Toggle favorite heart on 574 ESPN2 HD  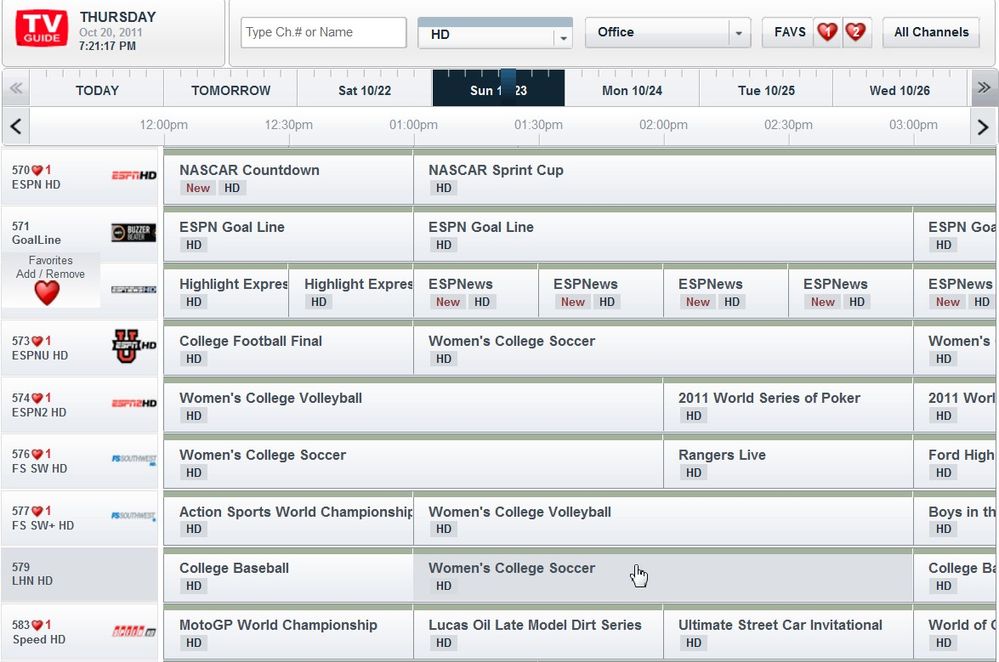(x=37, y=398)
